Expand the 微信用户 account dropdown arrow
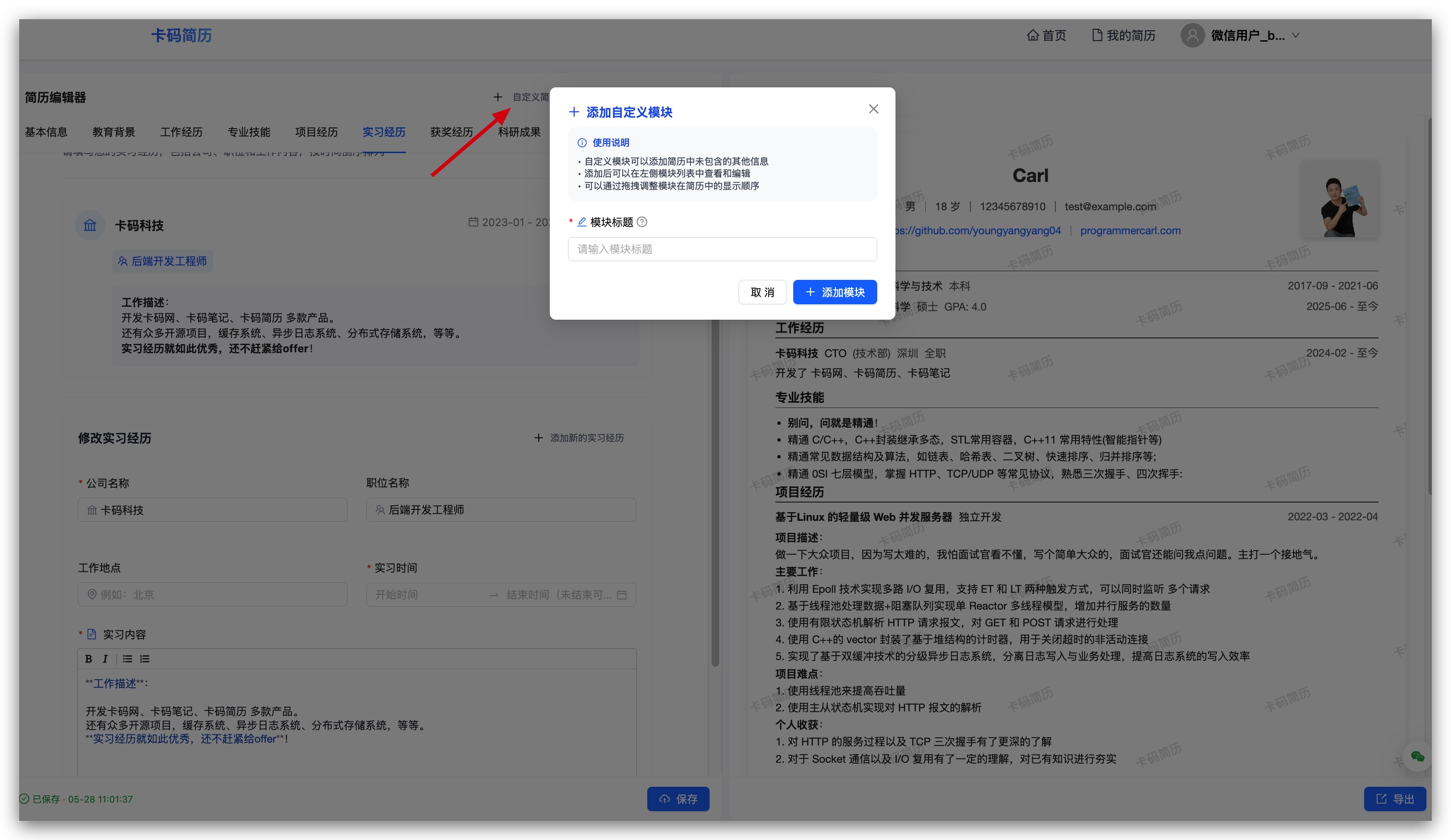The image size is (1451, 840). tap(1295, 36)
